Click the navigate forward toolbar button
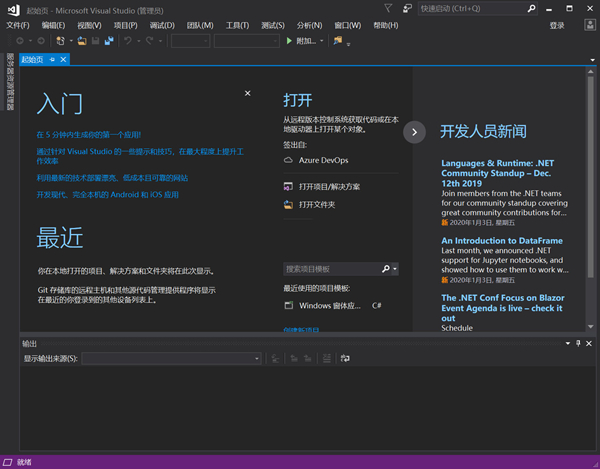The image size is (600, 469). click(x=41, y=41)
